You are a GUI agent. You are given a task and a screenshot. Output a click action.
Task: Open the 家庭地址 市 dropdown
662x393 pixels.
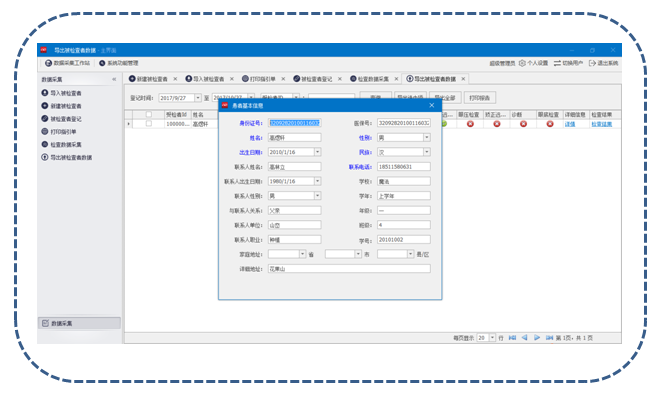click(x=358, y=254)
